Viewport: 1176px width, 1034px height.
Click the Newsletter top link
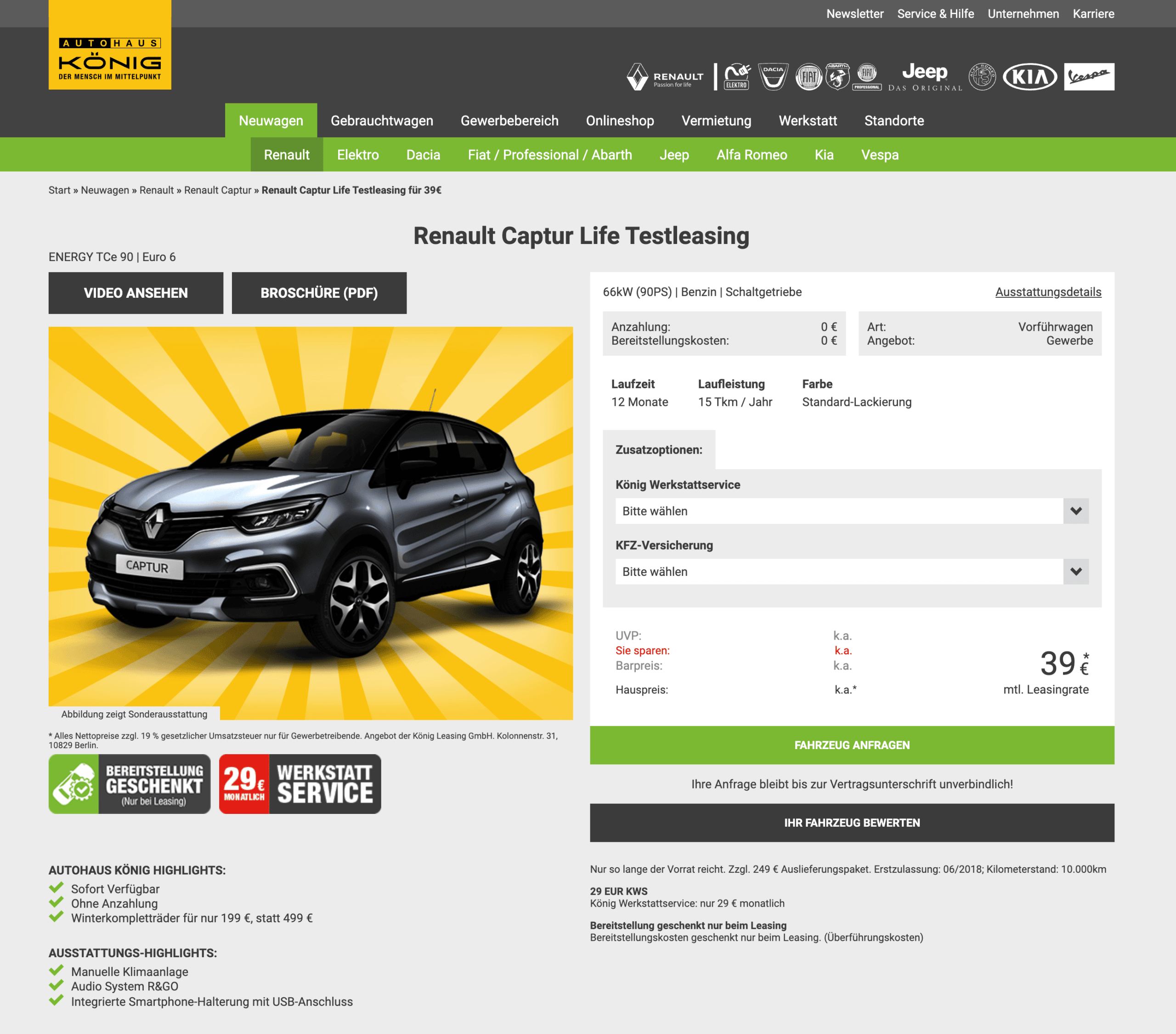coord(854,14)
